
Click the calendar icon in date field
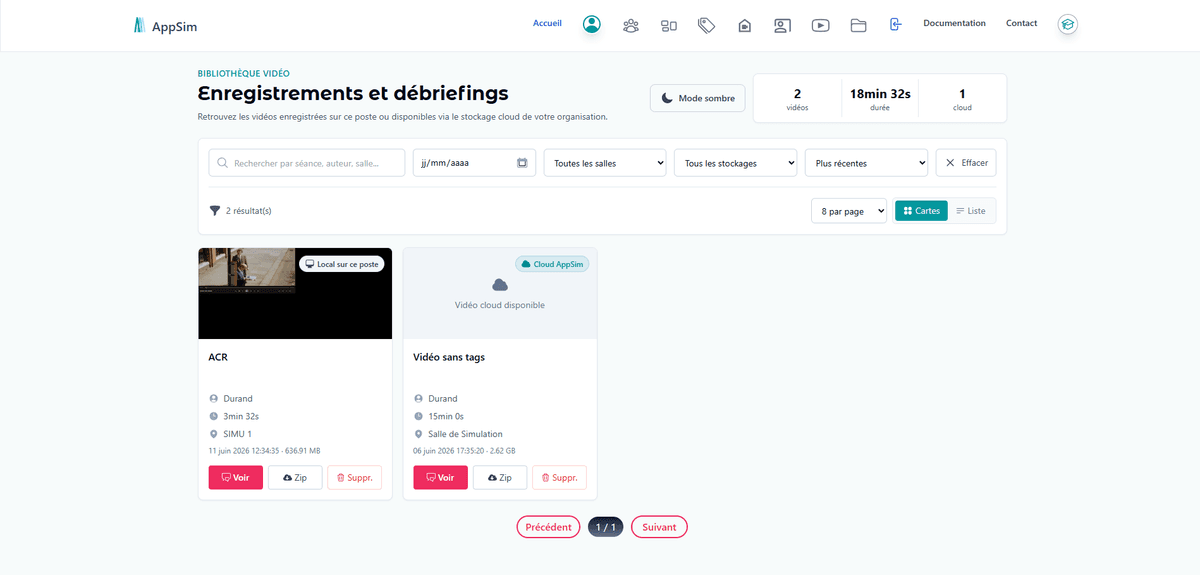(522, 162)
